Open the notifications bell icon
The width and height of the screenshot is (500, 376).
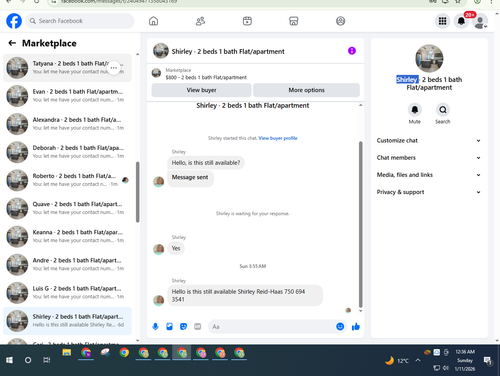point(461,21)
